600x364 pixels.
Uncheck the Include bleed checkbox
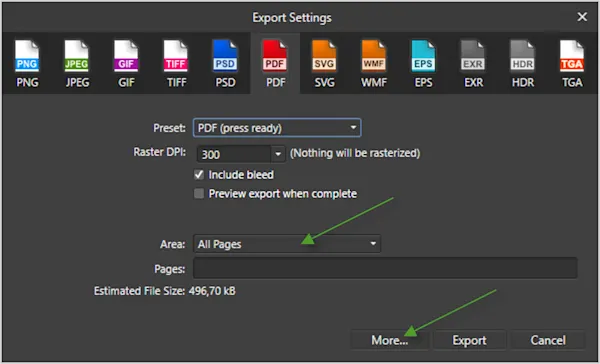pyautogui.click(x=199, y=175)
